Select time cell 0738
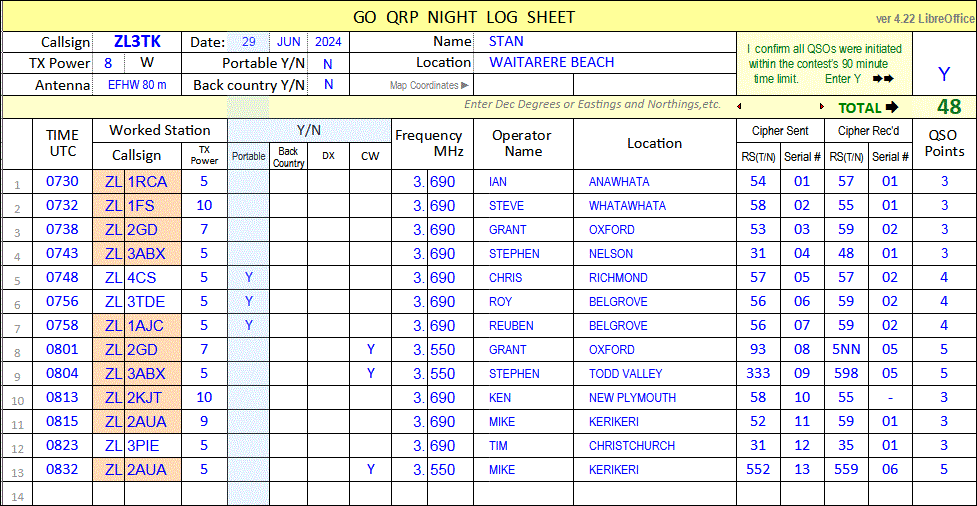The image size is (977, 506). click(62, 230)
